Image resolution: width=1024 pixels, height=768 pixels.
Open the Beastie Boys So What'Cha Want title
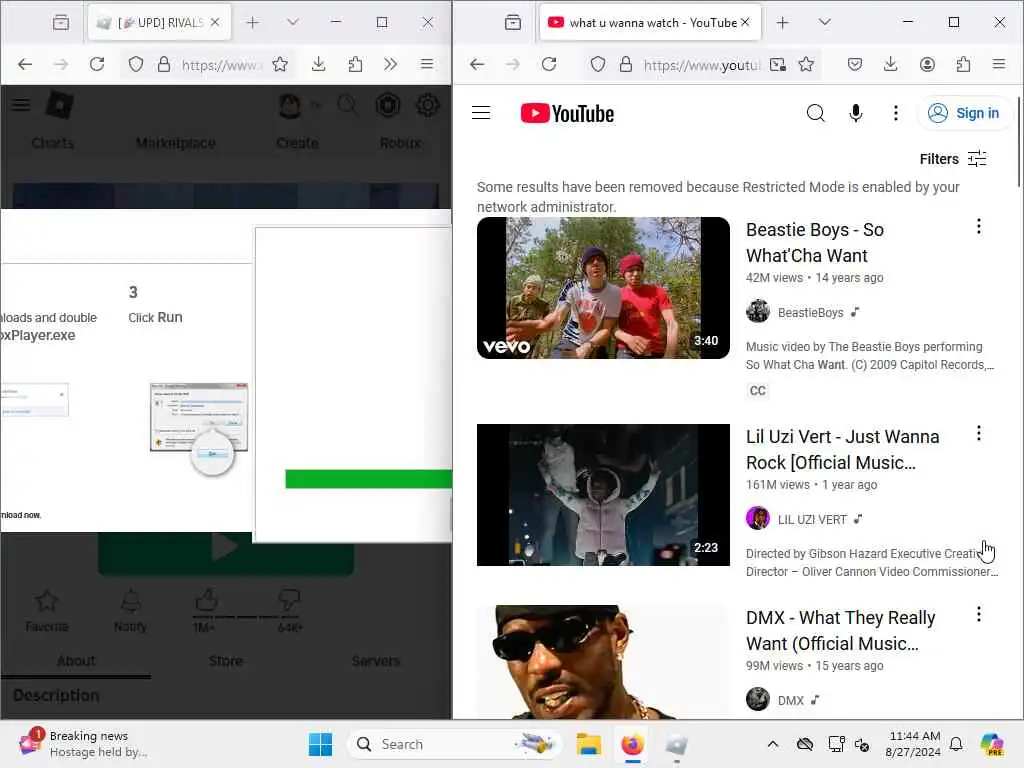click(814, 242)
